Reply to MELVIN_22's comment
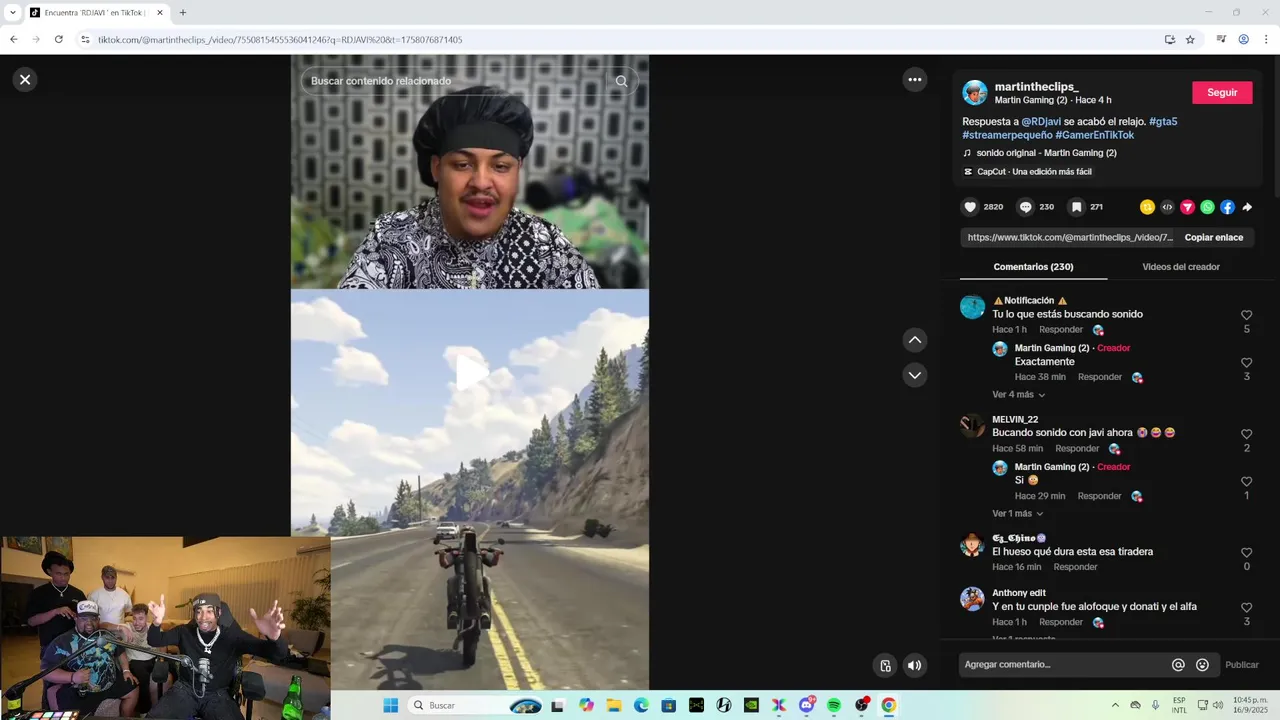The image size is (1280, 720). click(x=1077, y=449)
